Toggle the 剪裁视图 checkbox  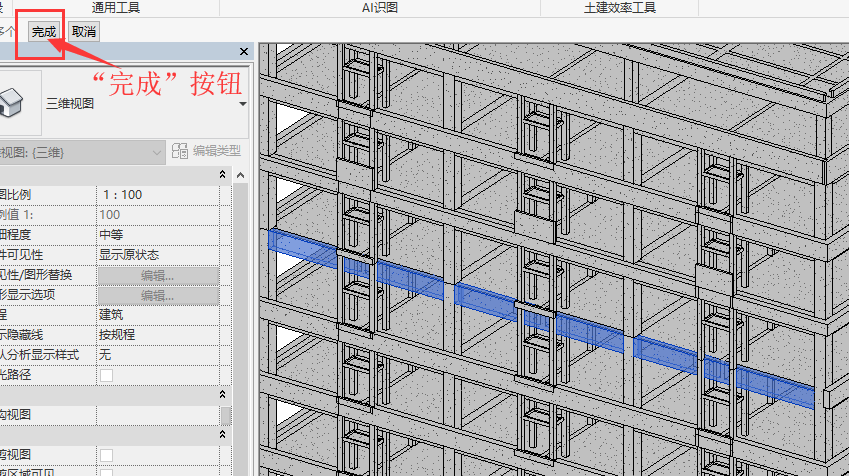click(x=107, y=455)
